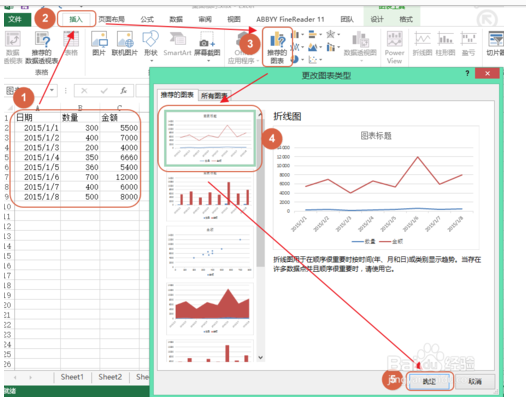Switch to the Sheet2 worksheet tab
This screenshot has width=526, height=409.
coord(110,377)
